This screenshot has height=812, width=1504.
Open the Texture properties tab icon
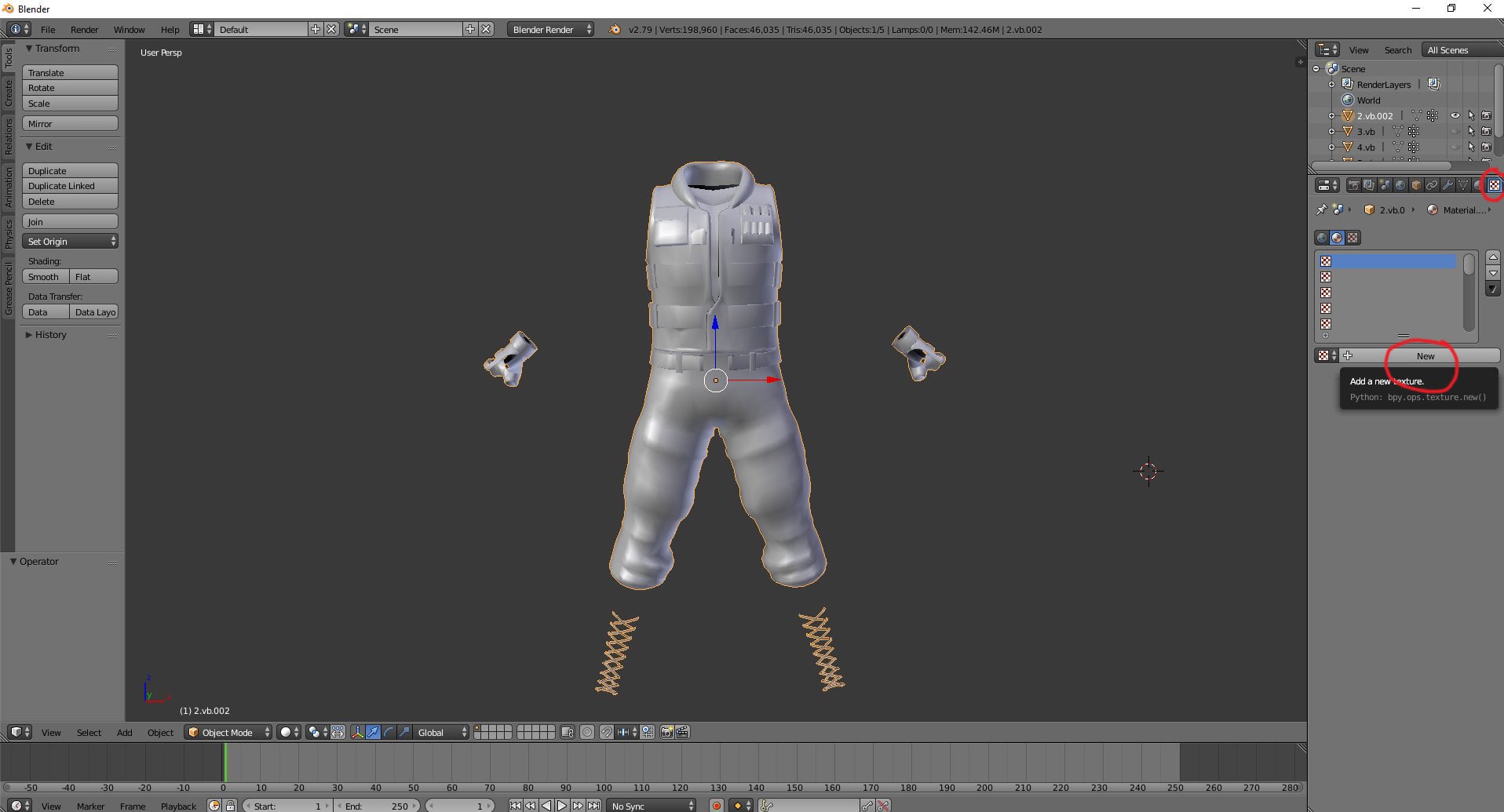tap(1494, 185)
